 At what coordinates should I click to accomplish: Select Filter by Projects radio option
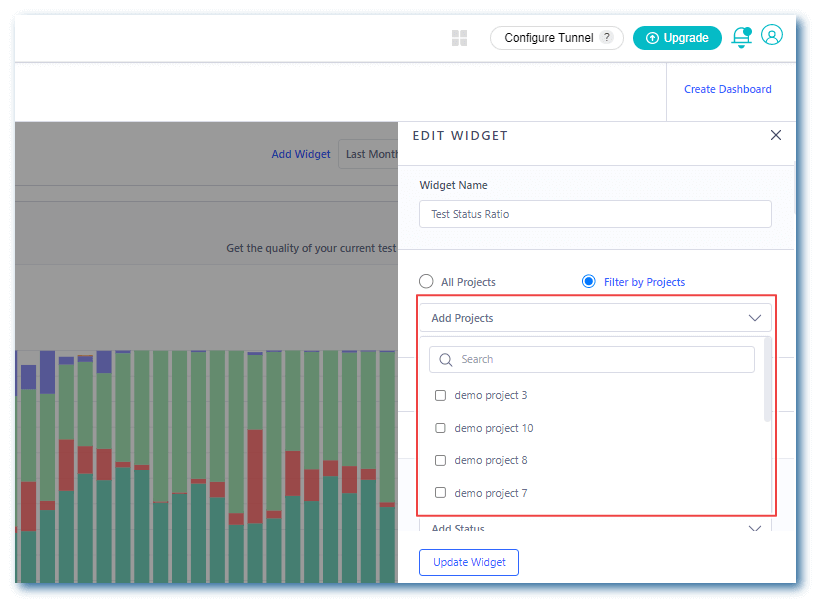pos(589,282)
